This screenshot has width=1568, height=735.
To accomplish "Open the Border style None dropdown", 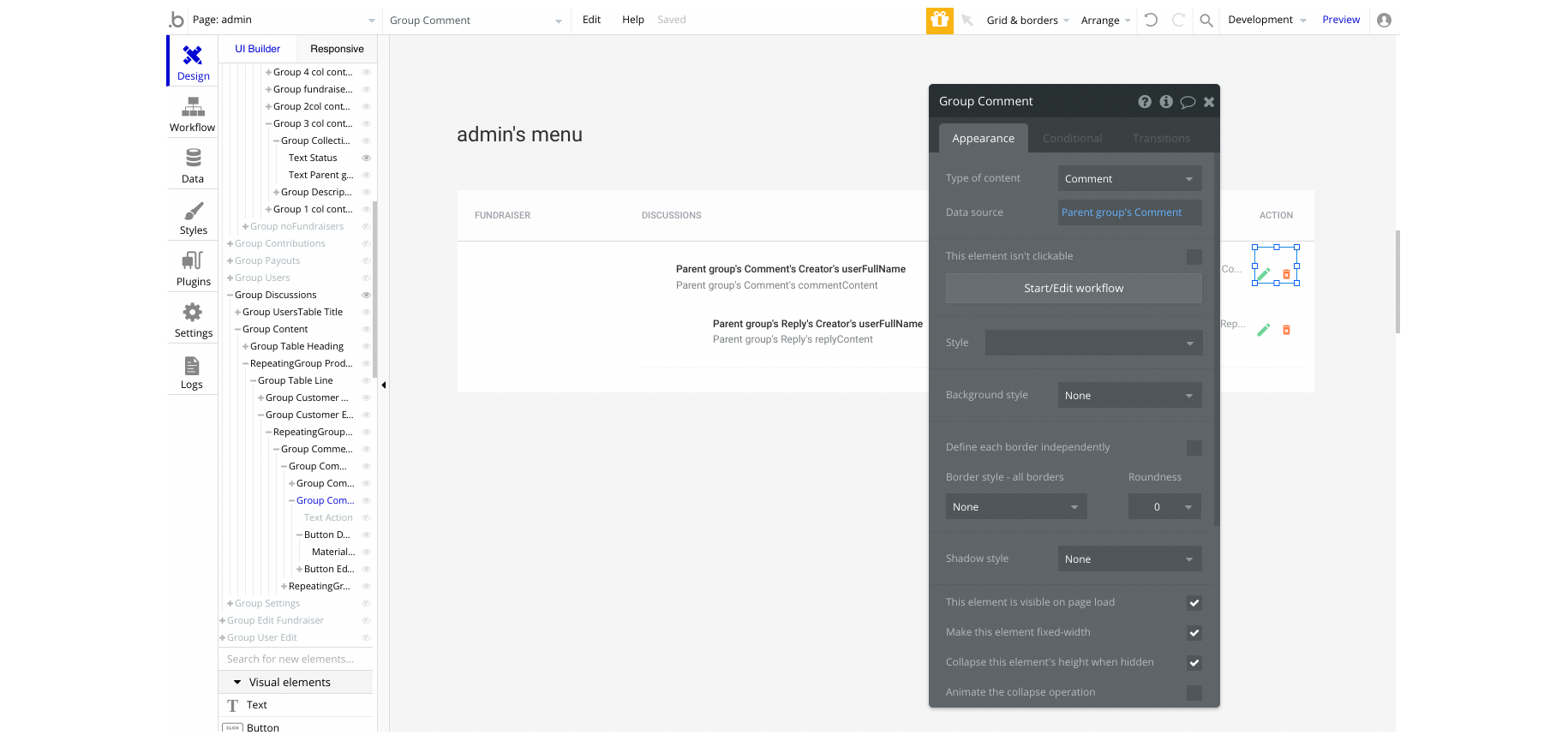I will tap(1016, 506).
